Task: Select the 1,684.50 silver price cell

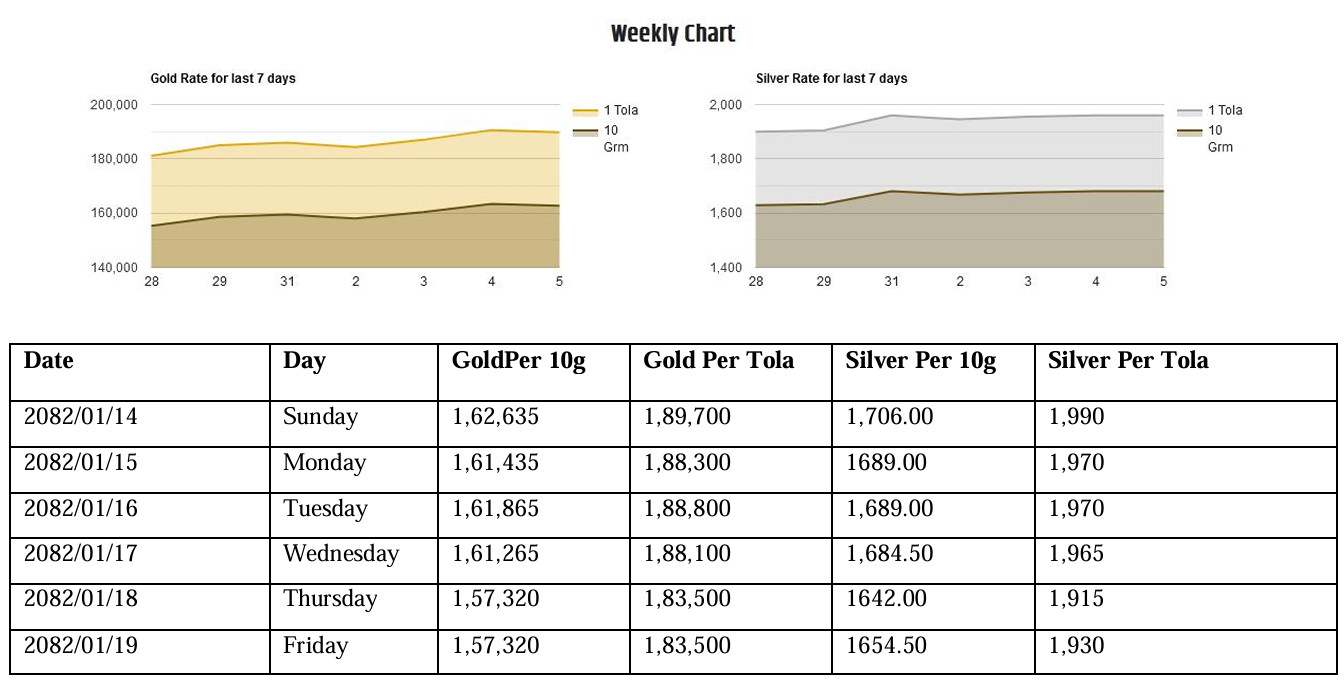Action: (x=889, y=554)
